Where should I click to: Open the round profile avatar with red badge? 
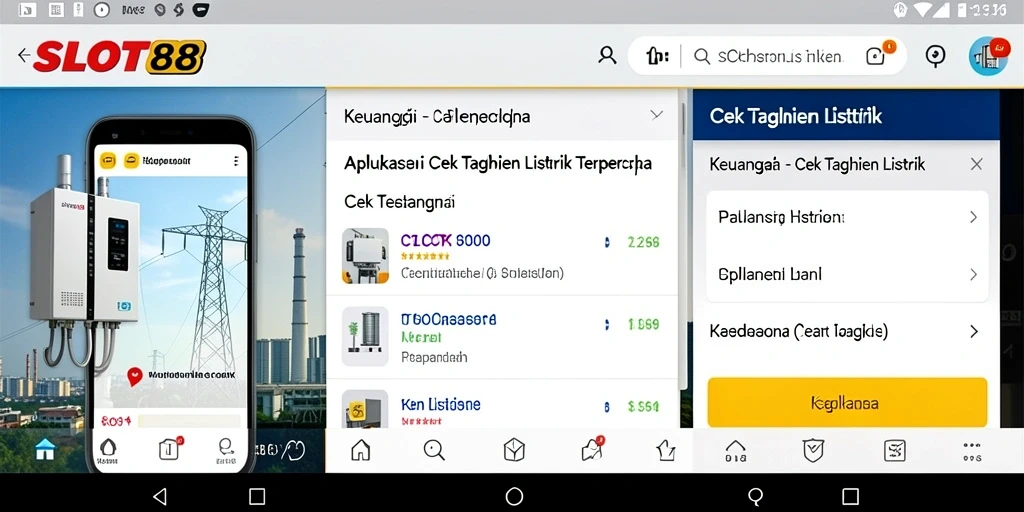(989, 56)
